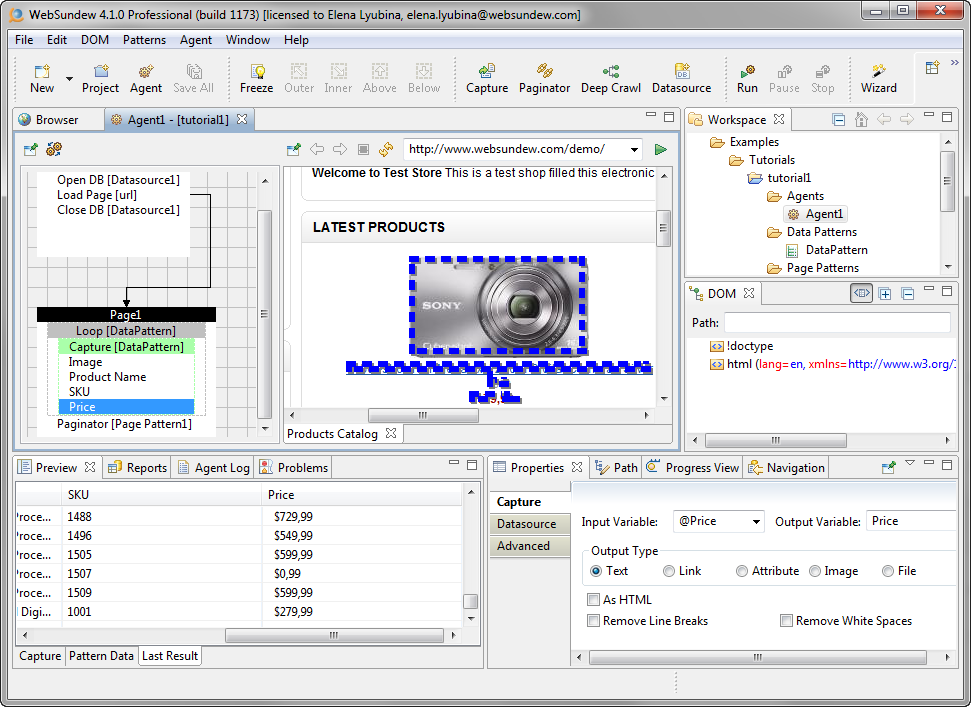Image resolution: width=971 pixels, height=707 pixels.
Task: Start a Deep Crawl from toolbar
Action: [610, 72]
